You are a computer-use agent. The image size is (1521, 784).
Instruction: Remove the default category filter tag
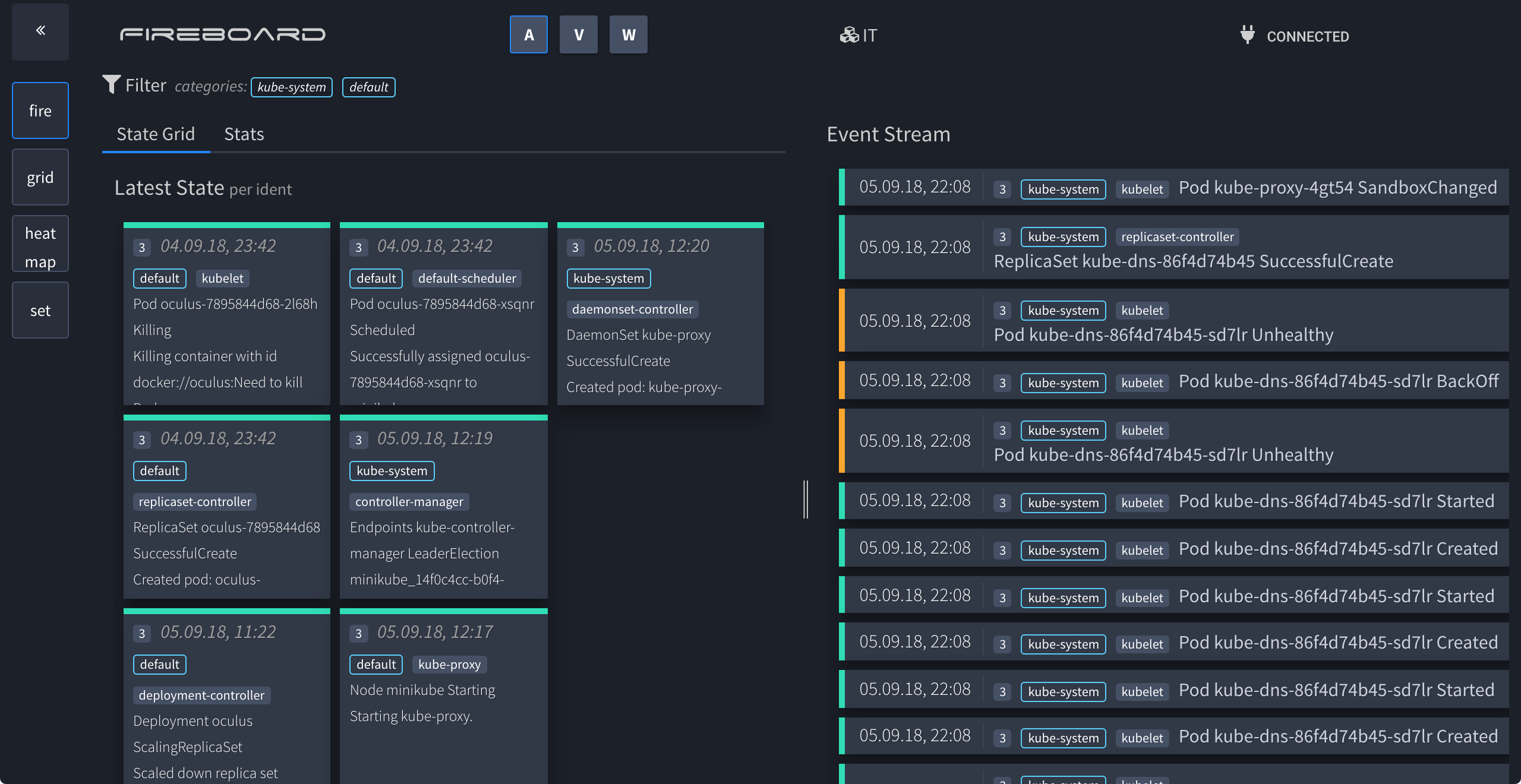pyautogui.click(x=368, y=87)
